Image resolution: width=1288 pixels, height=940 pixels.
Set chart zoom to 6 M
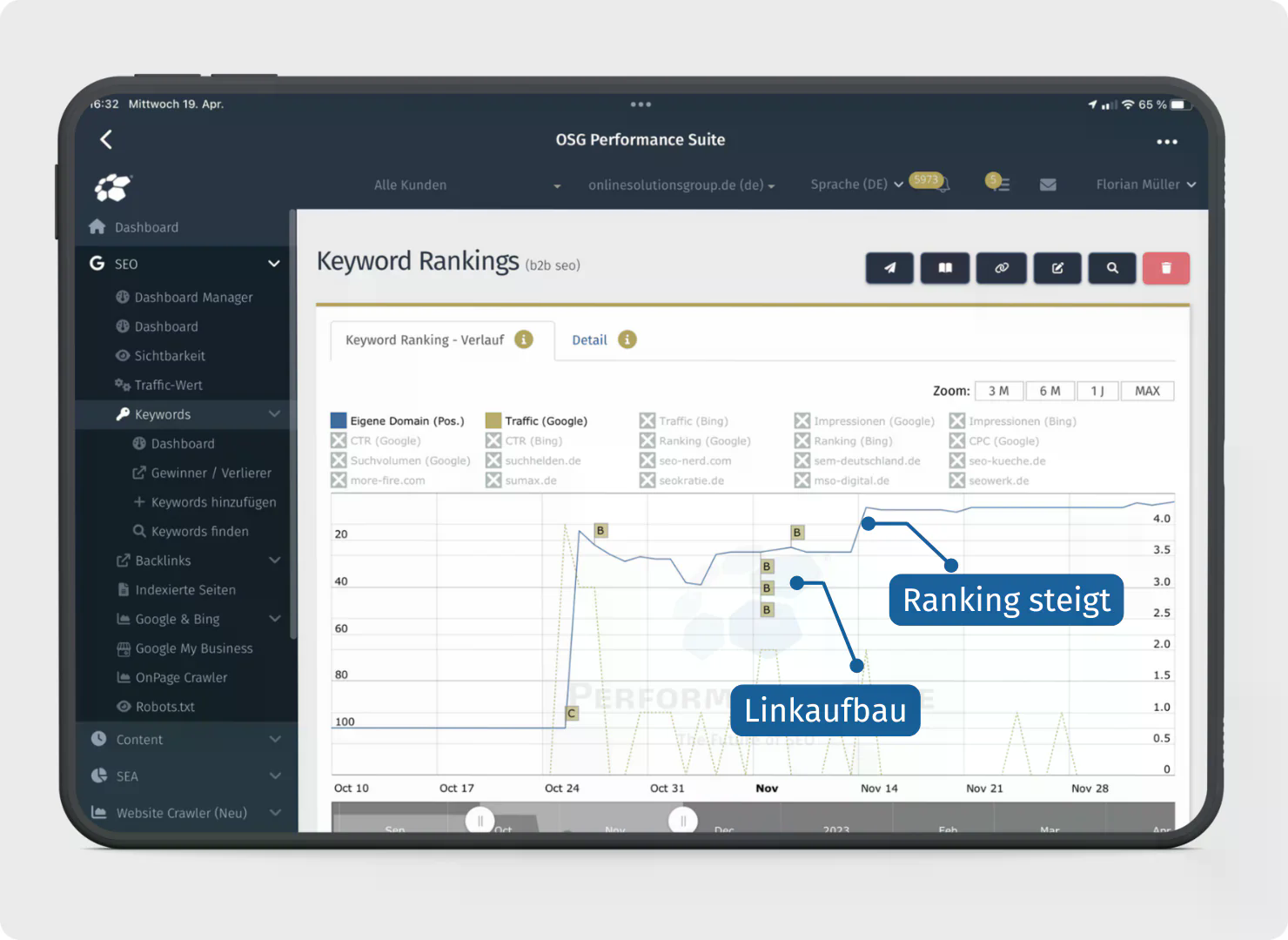click(x=1050, y=391)
